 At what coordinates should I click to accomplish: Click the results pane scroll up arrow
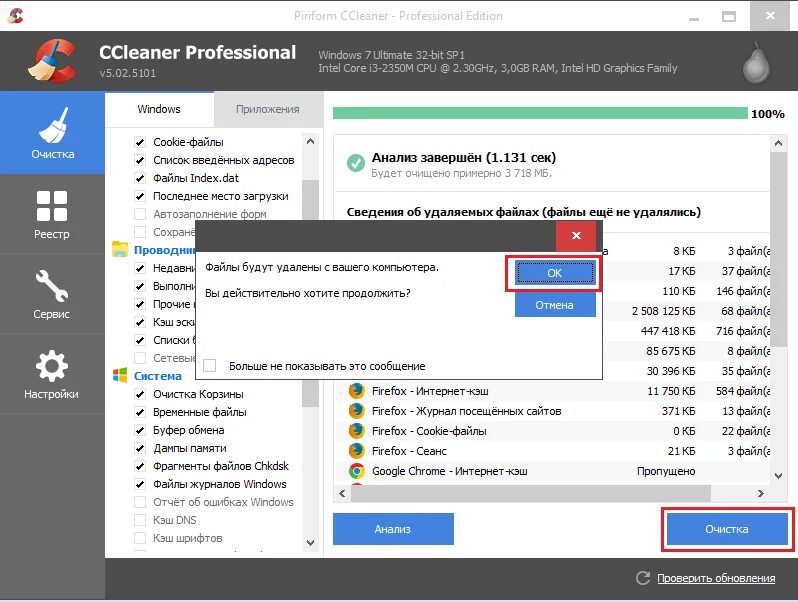(778, 144)
